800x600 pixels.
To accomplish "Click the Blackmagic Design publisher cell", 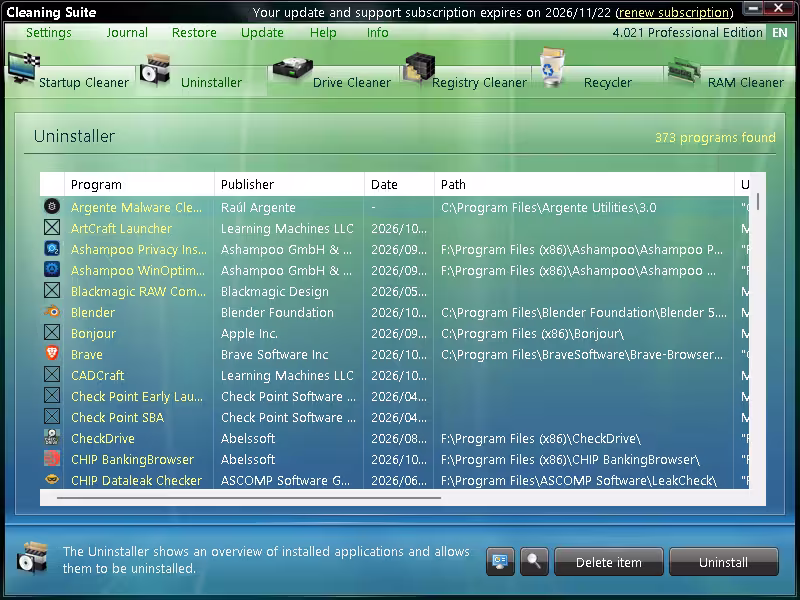I will pyautogui.click(x=274, y=291).
